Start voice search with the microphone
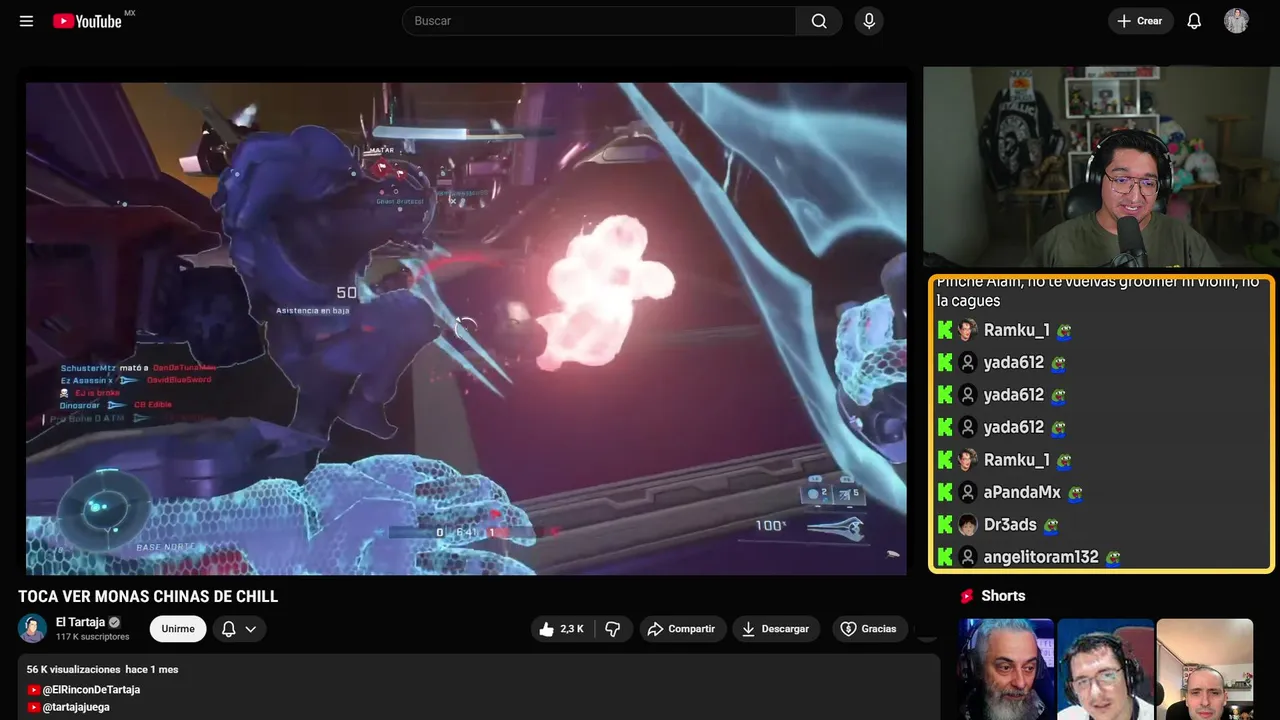The image size is (1280, 720). click(x=869, y=21)
